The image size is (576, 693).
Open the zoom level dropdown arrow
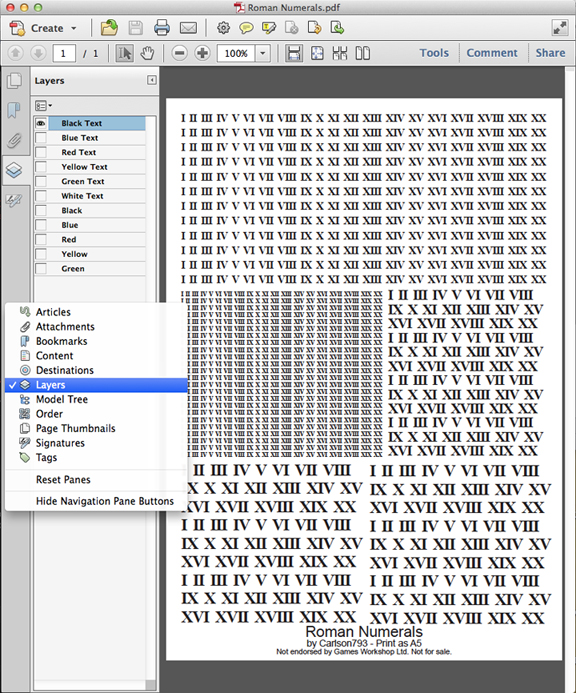coord(263,53)
